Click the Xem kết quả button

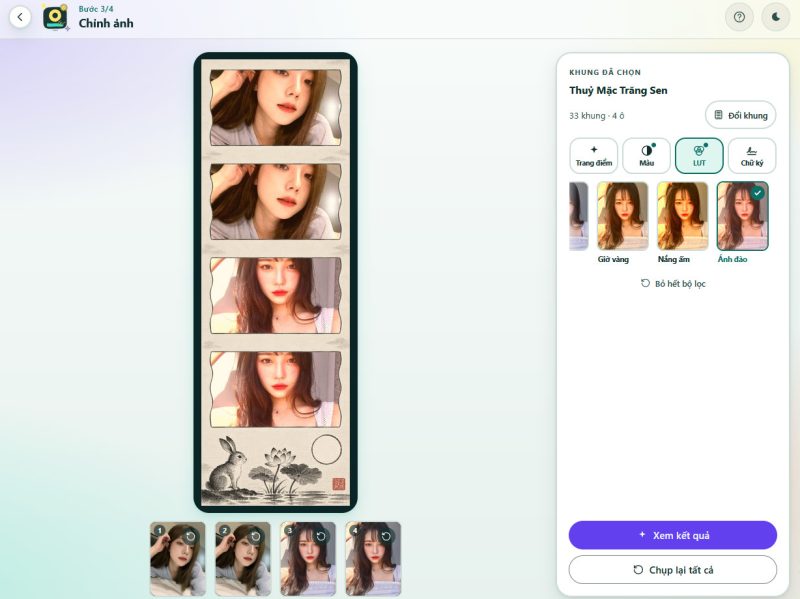coord(672,535)
